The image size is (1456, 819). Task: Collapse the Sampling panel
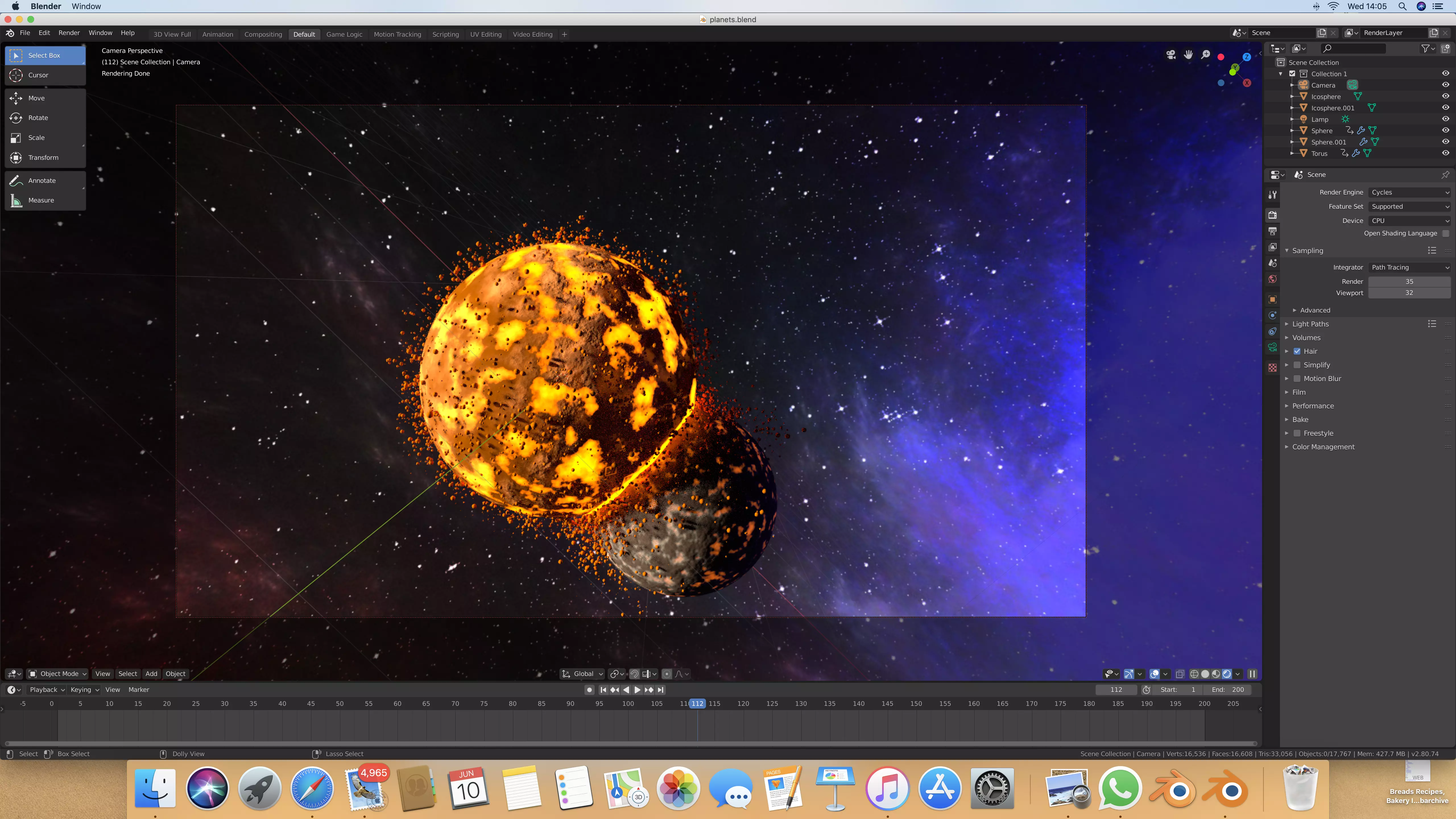point(1308,251)
